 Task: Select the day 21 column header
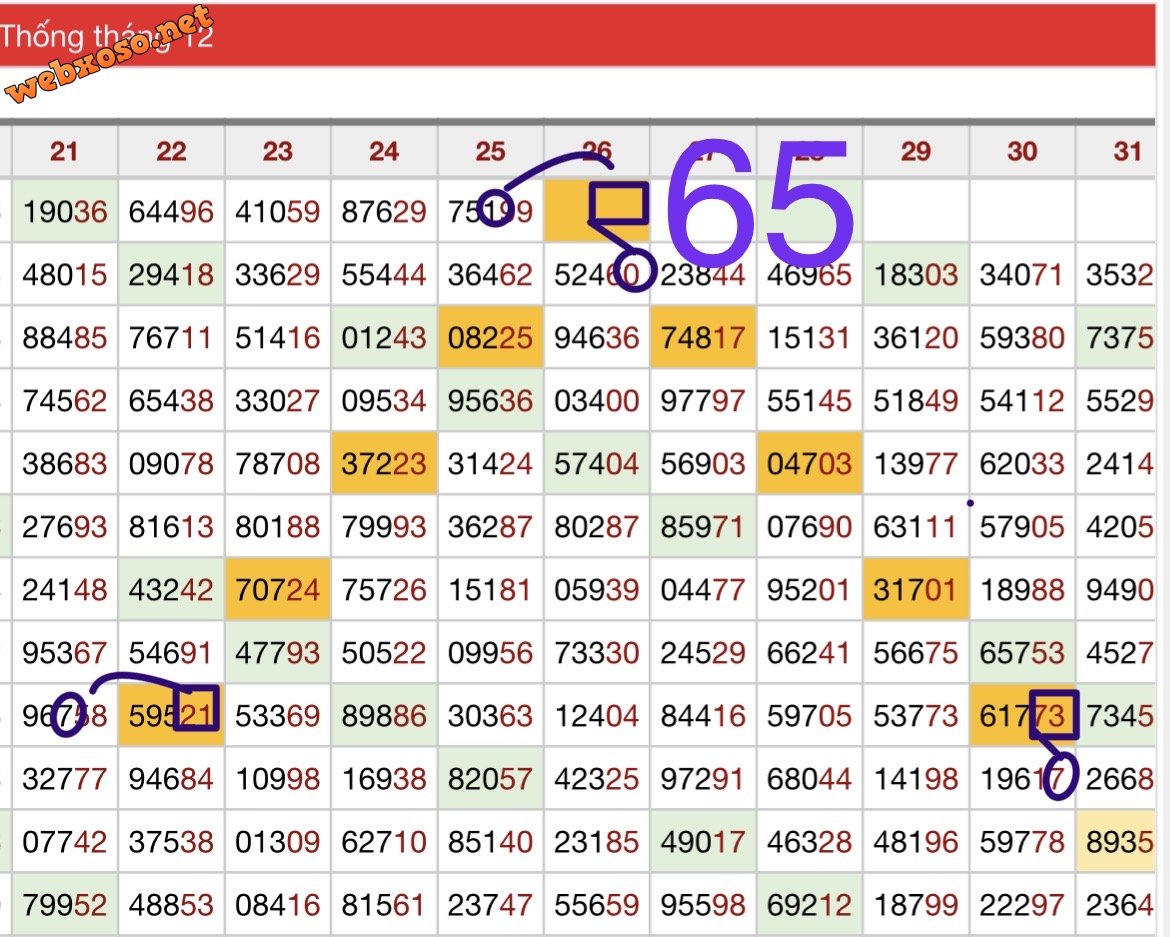(x=64, y=151)
